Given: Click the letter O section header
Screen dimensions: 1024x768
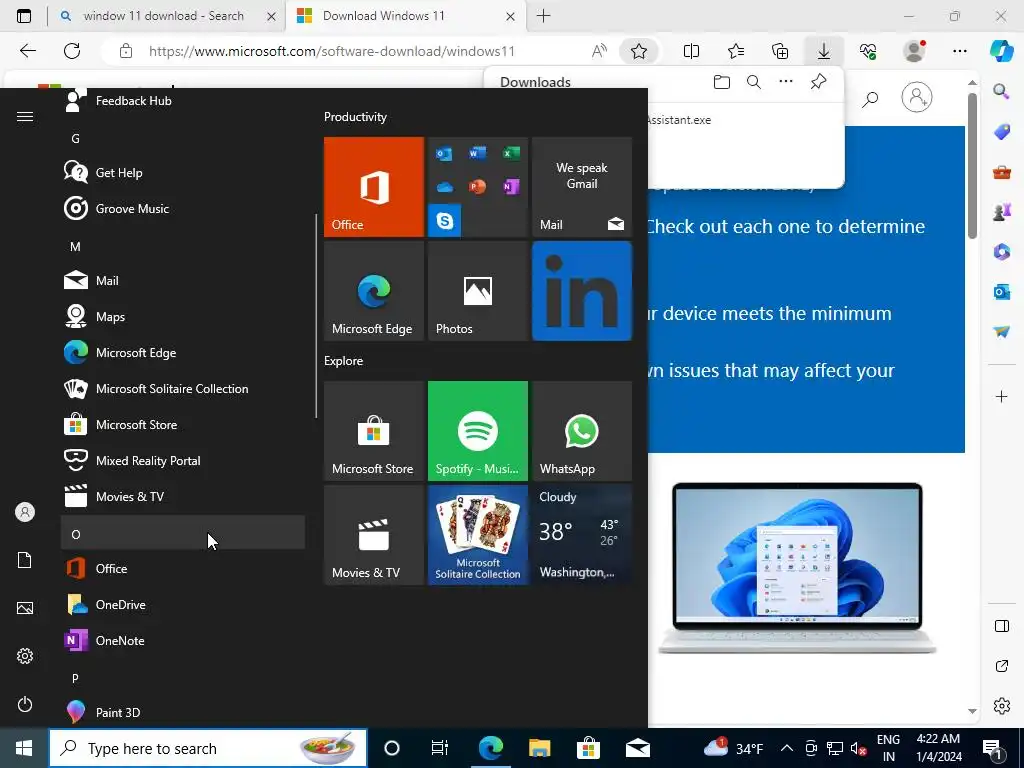Looking at the screenshot, I should coord(183,533).
